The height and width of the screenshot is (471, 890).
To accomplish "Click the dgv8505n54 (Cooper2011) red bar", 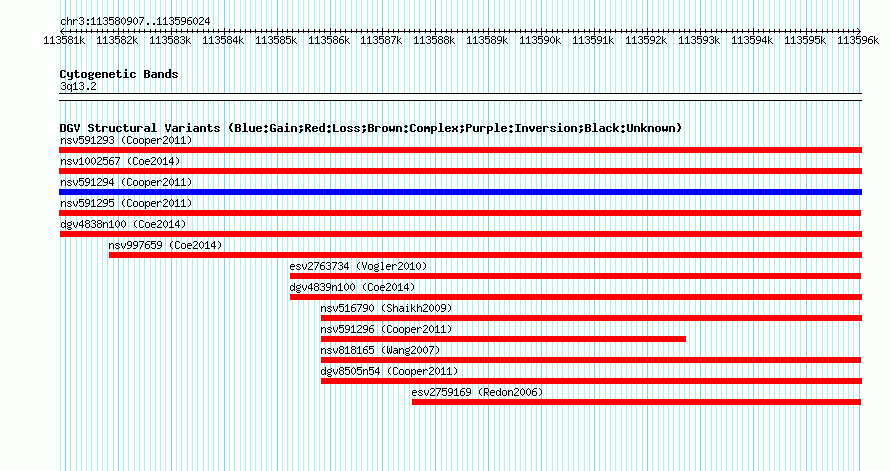I will (591, 381).
